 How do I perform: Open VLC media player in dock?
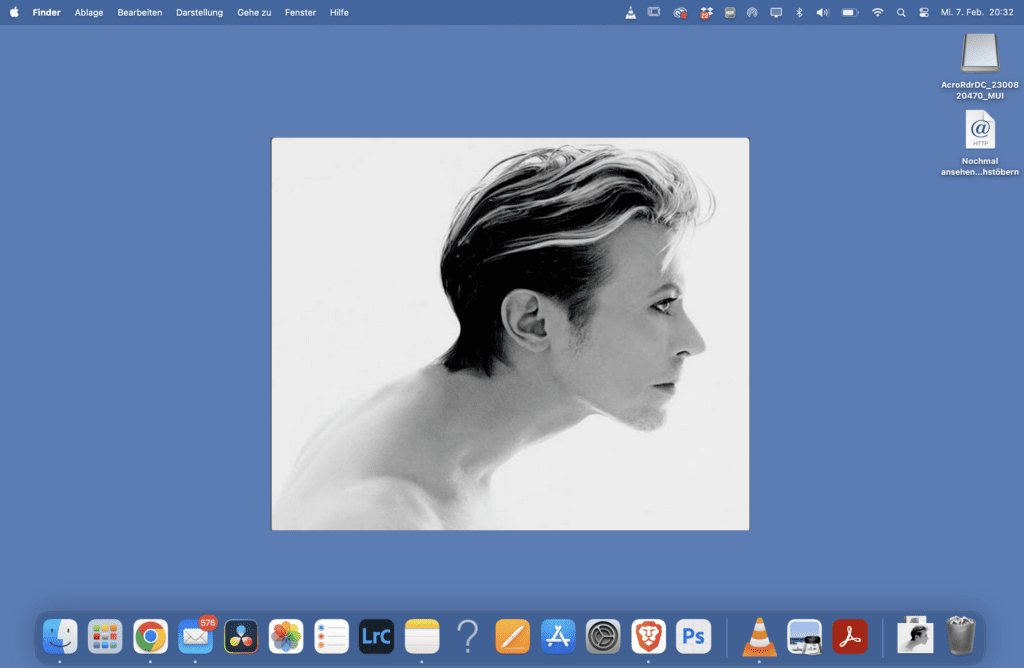point(759,636)
